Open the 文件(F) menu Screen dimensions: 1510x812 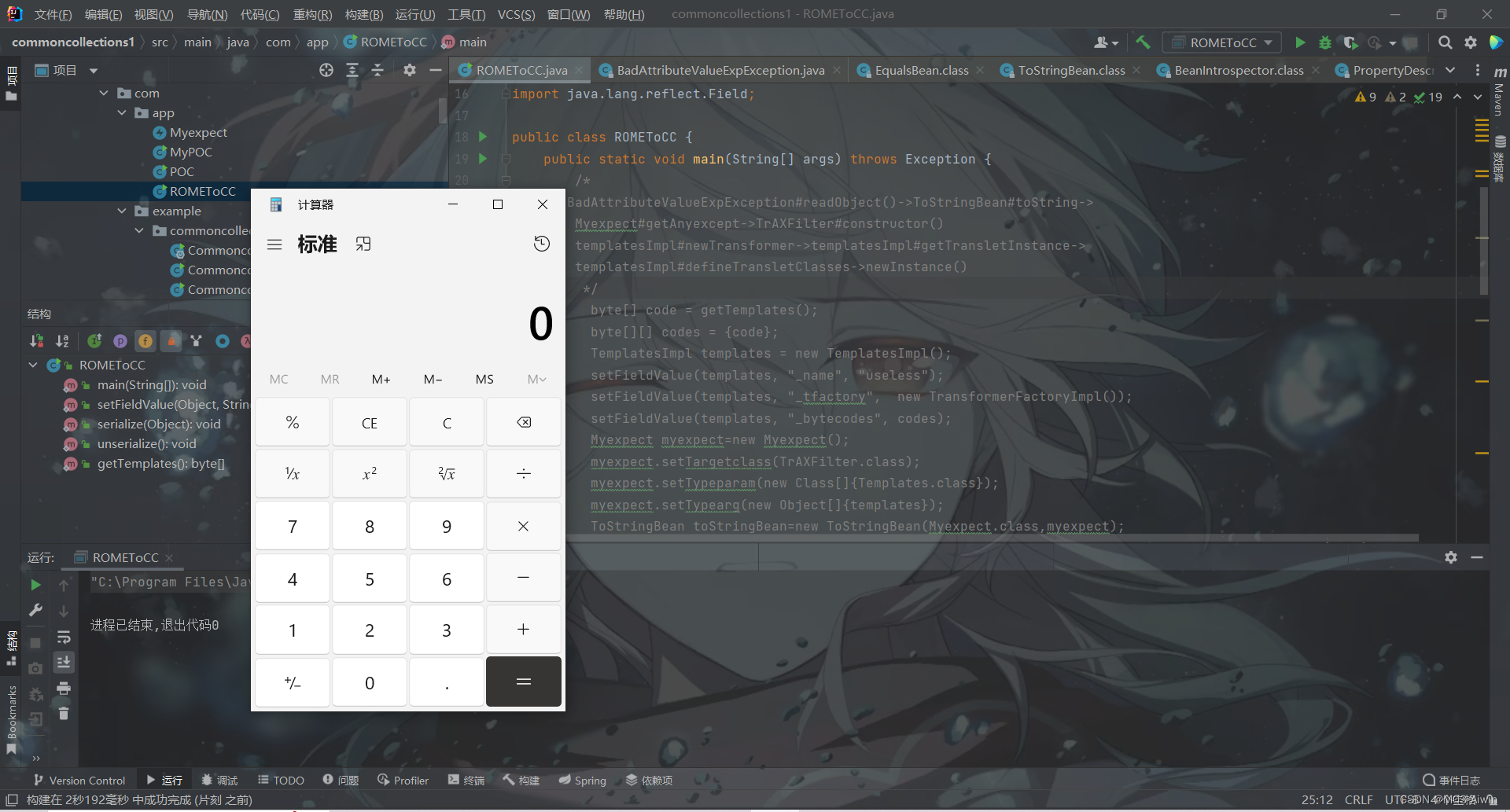53,14
